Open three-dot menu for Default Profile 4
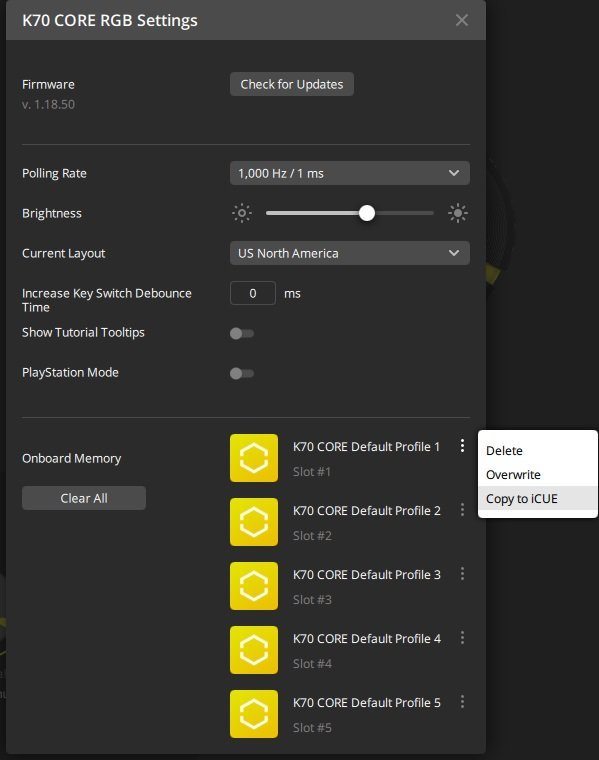Screen dimensions: 599x760 point(462,638)
